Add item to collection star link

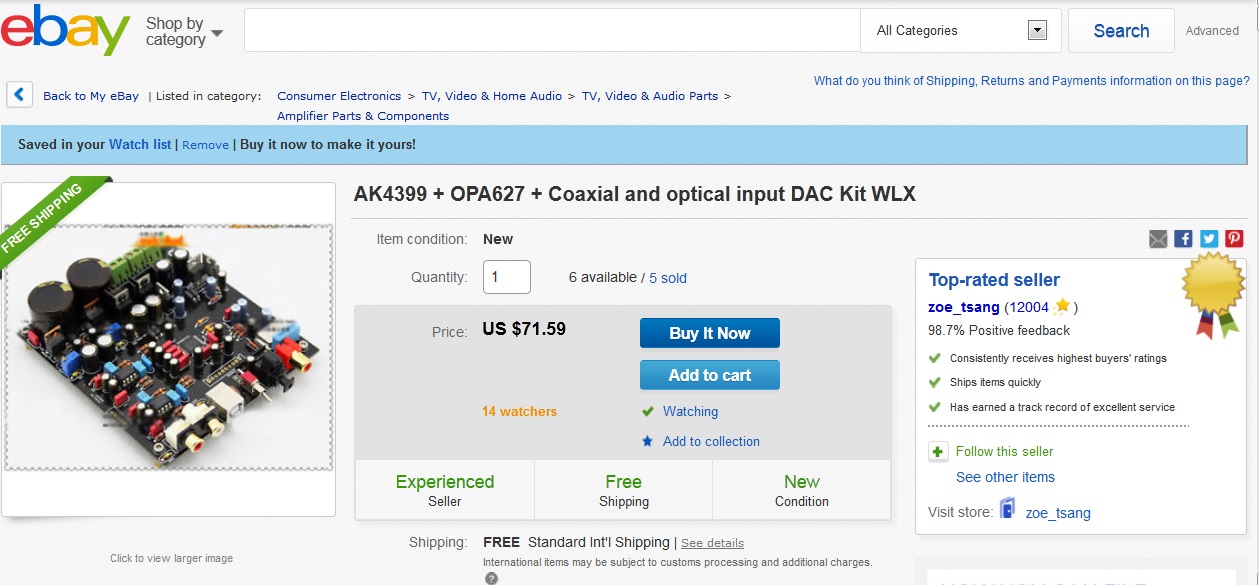(x=701, y=441)
